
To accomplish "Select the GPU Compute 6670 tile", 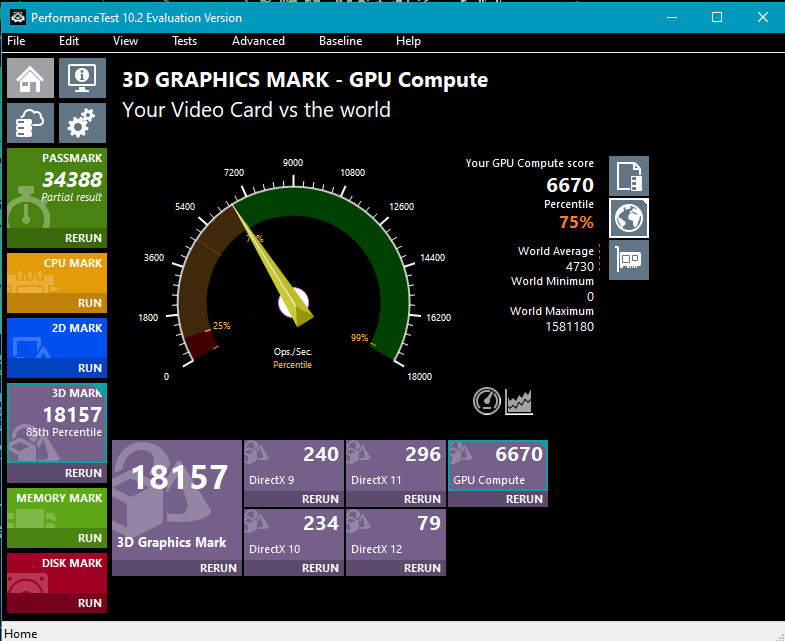I will click(498, 466).
